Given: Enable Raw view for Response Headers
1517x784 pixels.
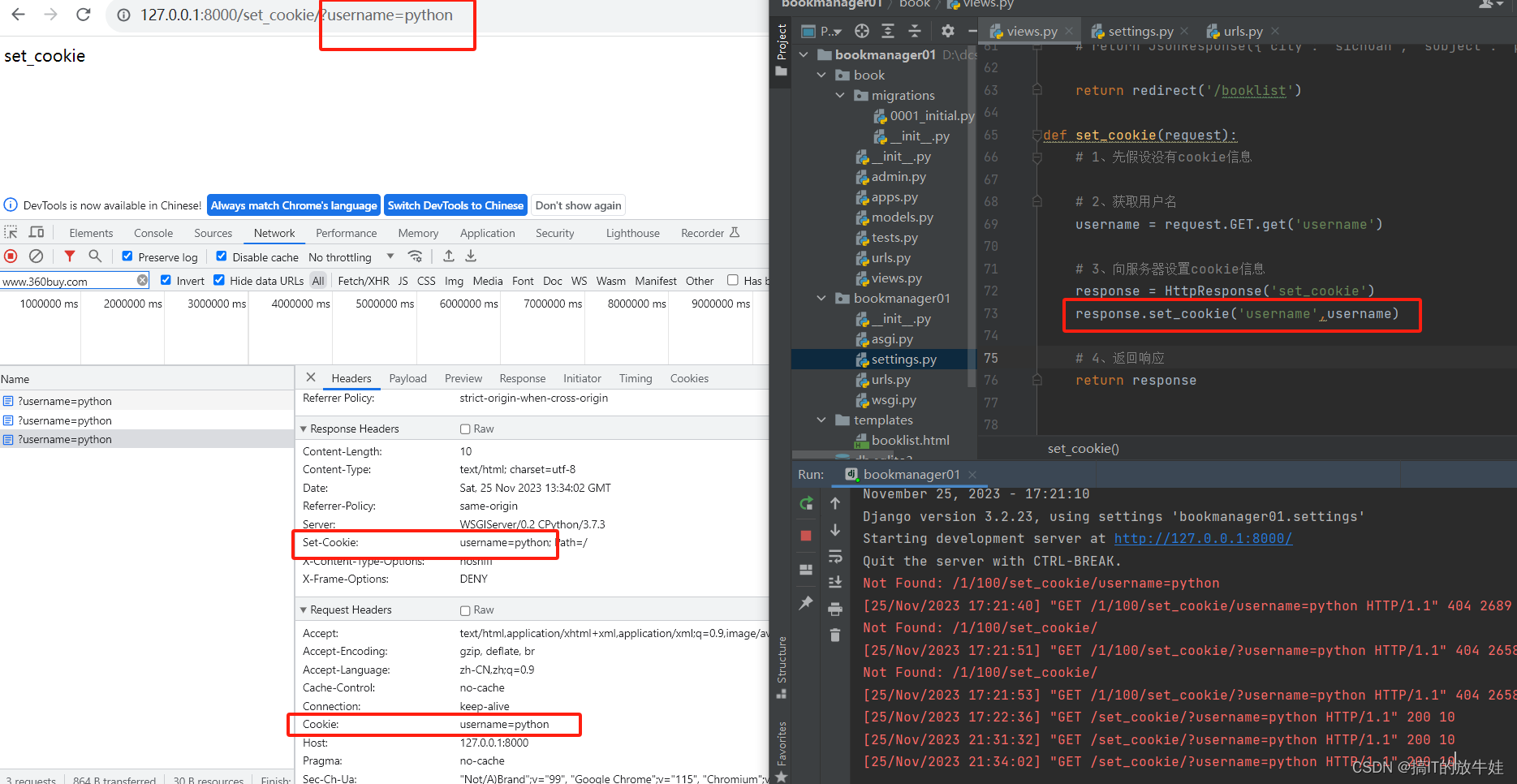Looking at the screenshot, I should point(465,429).
